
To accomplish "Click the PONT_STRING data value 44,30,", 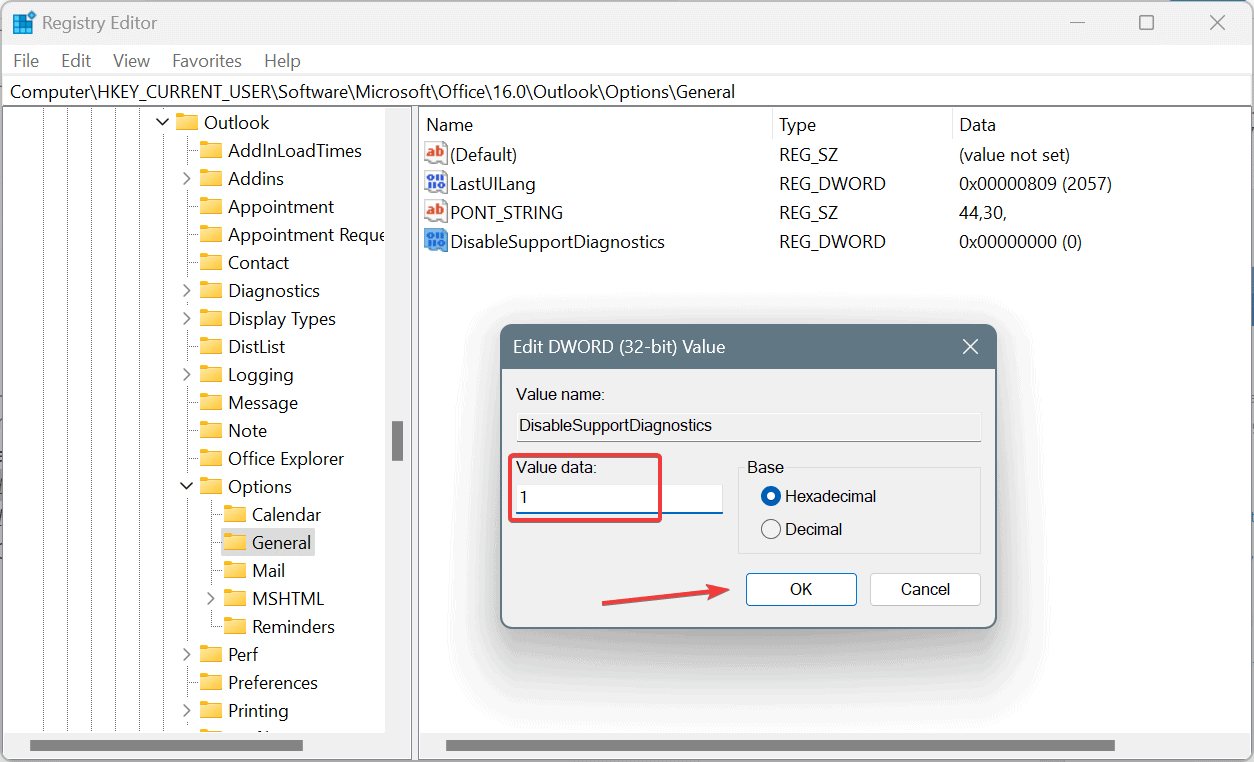I will pos(982,213).
